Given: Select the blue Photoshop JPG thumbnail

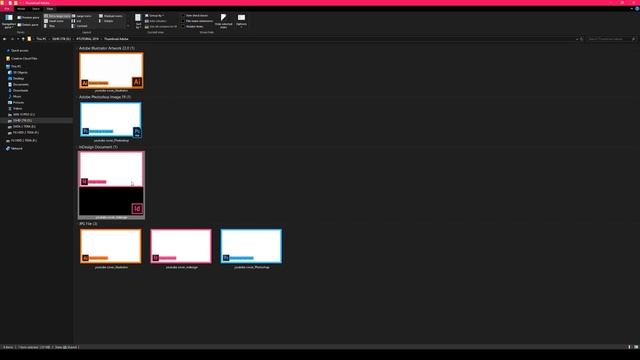Looking at the screenshot, I should (251, 246).
